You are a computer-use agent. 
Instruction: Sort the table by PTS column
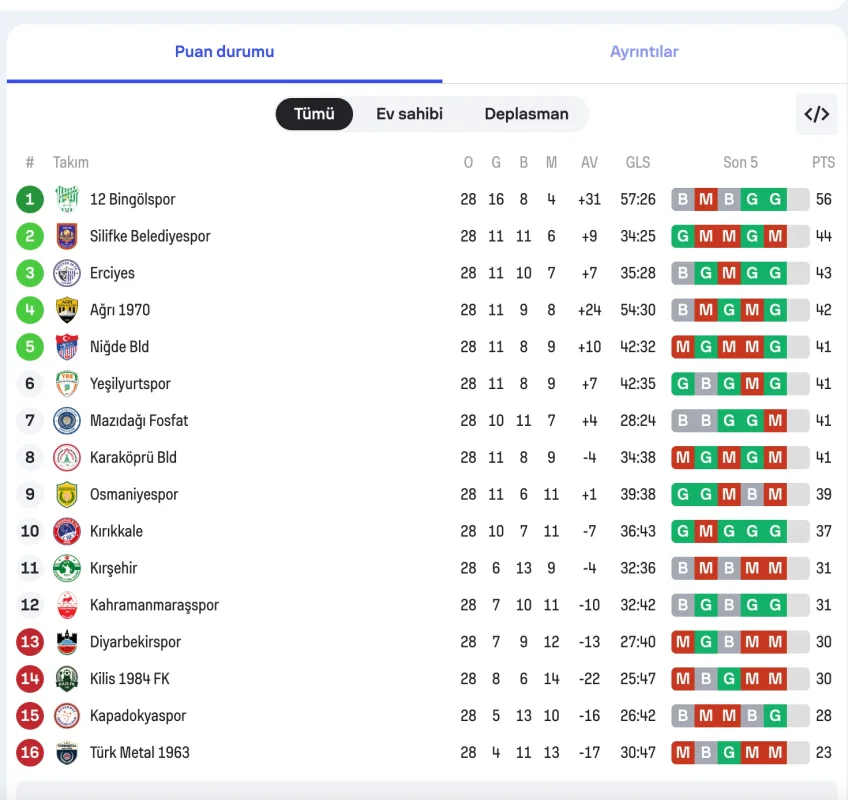pyautogui.click(x=823, y=162)
